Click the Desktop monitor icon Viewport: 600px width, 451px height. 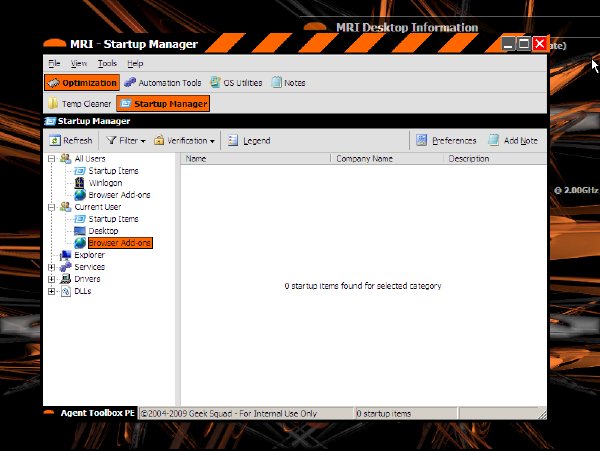click(80, 231)
